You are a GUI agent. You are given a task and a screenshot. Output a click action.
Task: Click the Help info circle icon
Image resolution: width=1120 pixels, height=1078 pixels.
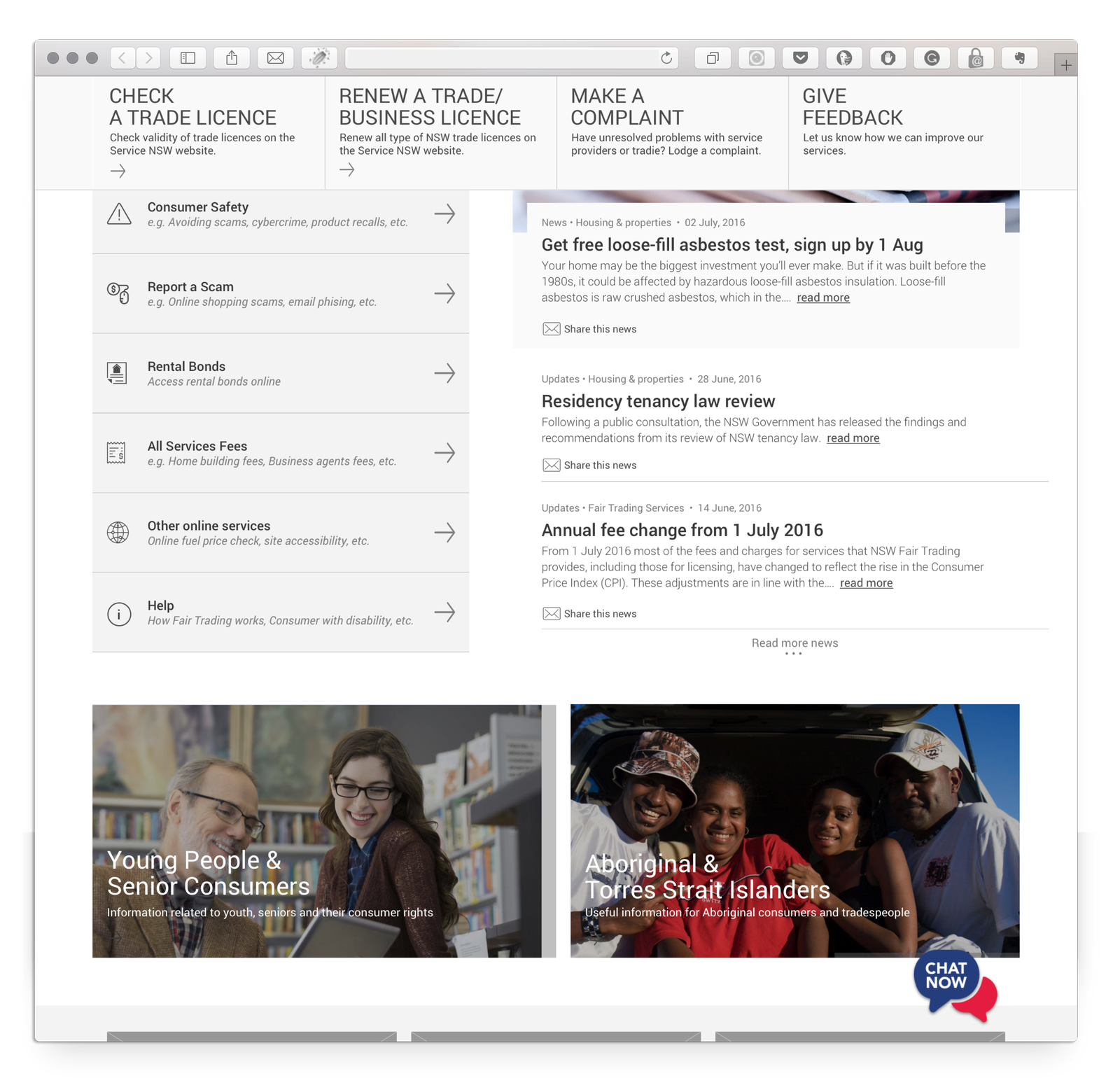pos(119,614)
